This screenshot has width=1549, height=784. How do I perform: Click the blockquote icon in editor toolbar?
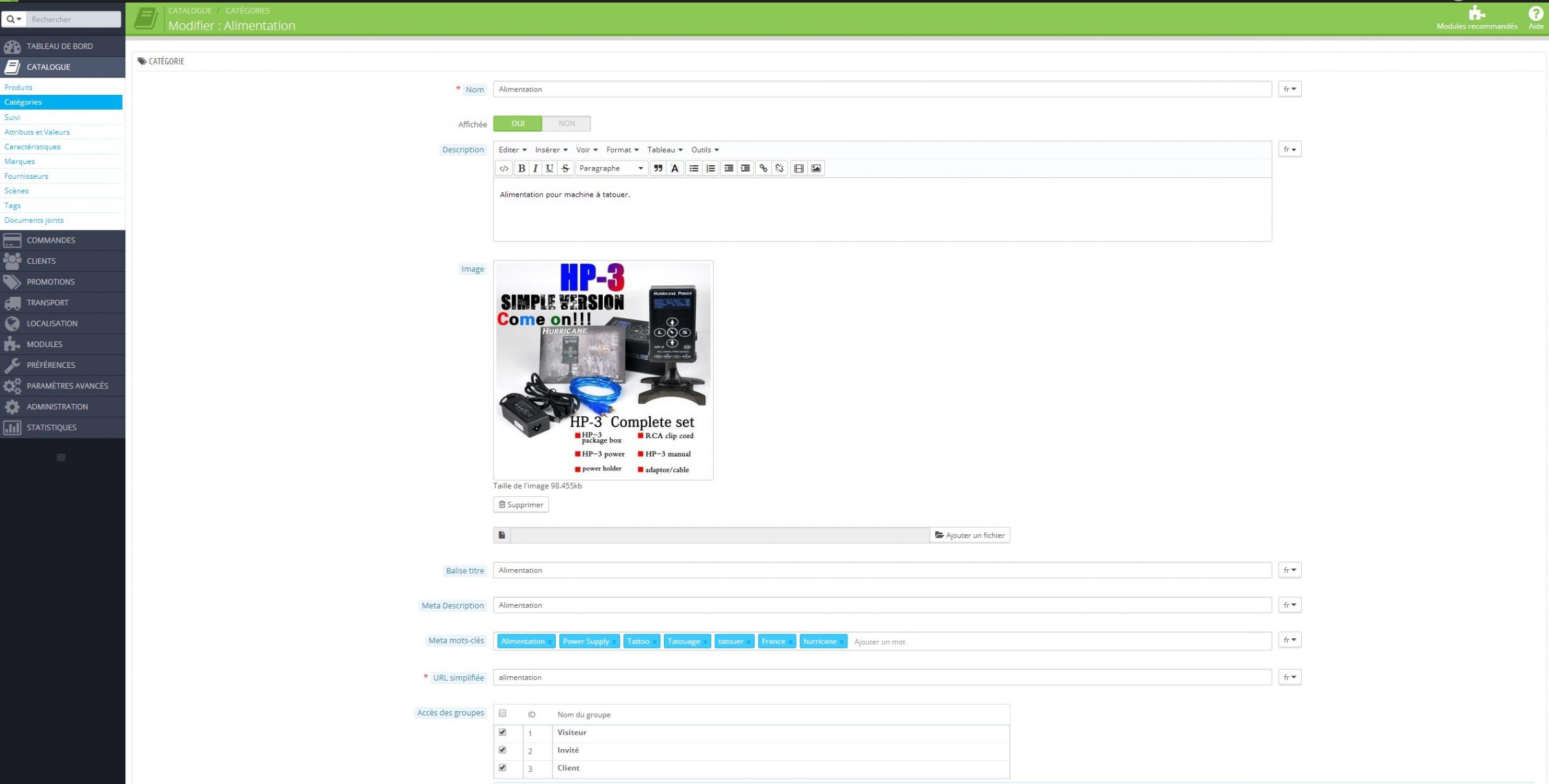click(658, 168)
